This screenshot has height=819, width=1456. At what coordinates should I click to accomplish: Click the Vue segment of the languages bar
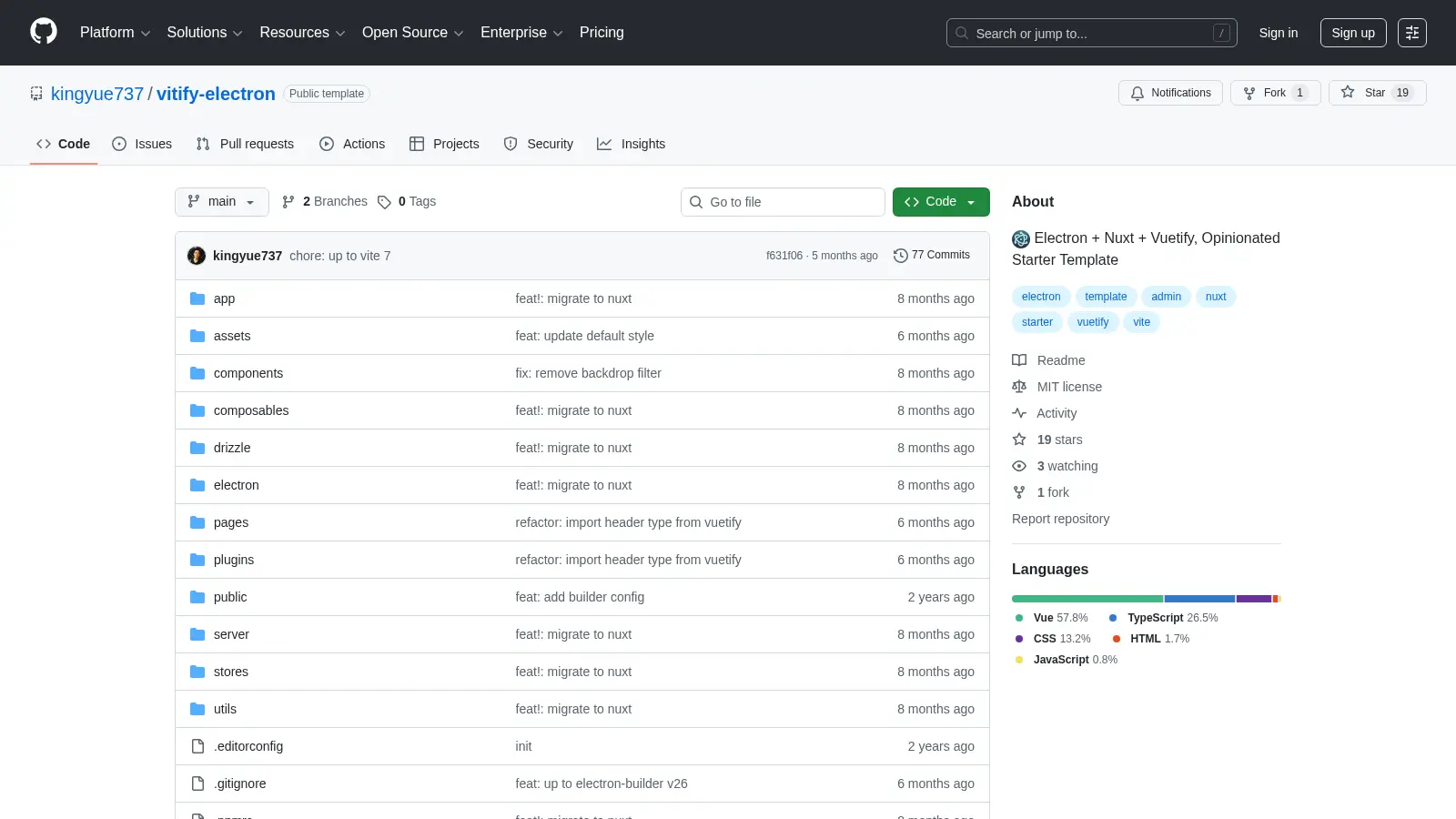pos(1087,599)
